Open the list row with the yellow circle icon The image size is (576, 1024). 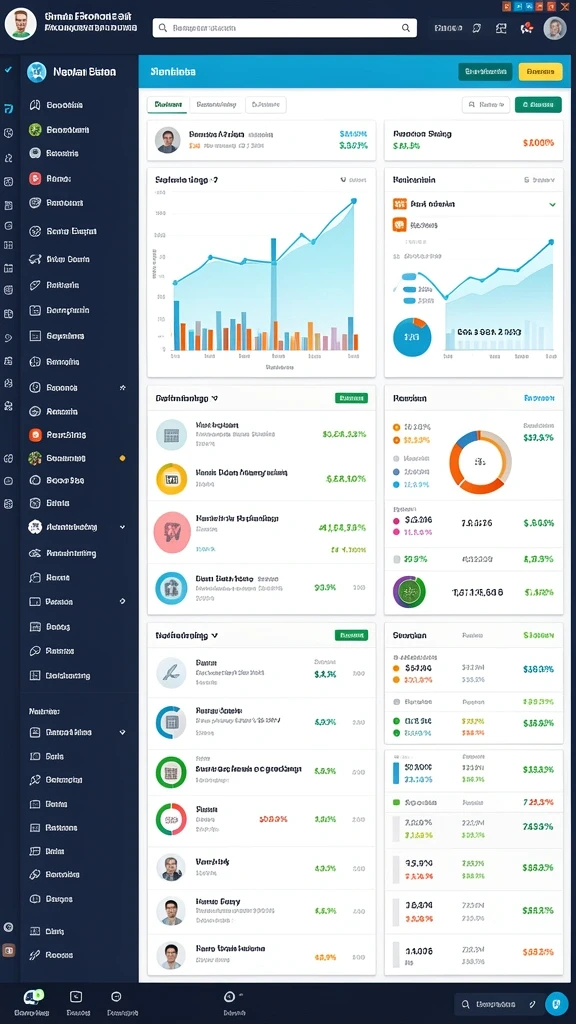click(261, 478)
